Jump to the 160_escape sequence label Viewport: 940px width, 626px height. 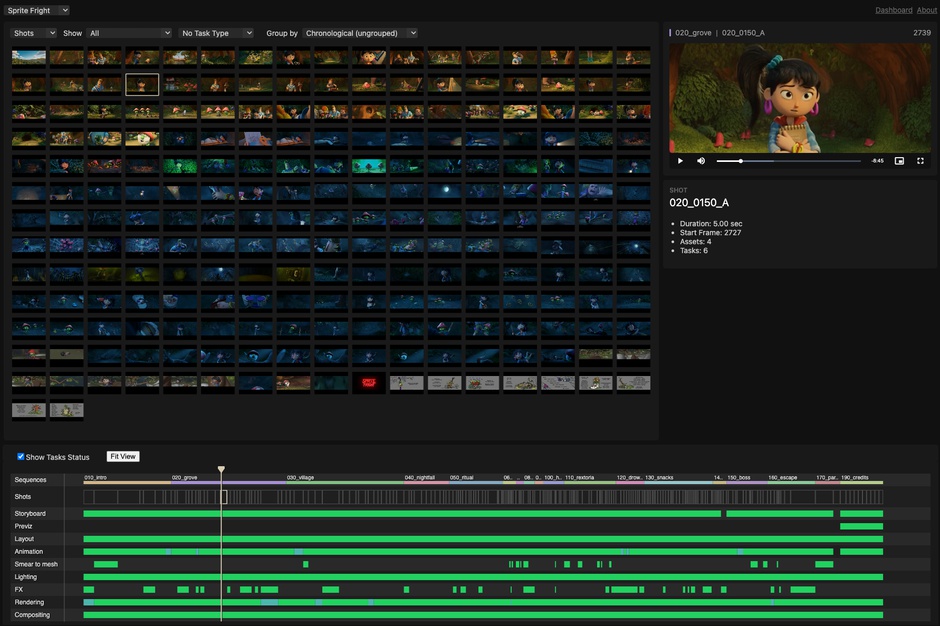[782, 477]
